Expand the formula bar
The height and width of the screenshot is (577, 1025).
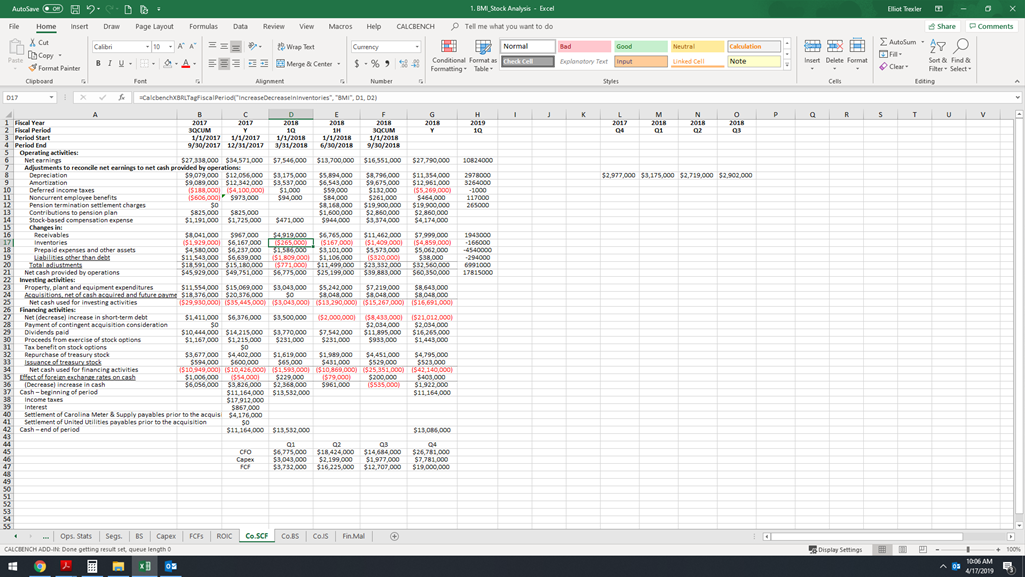[1018, 97]
